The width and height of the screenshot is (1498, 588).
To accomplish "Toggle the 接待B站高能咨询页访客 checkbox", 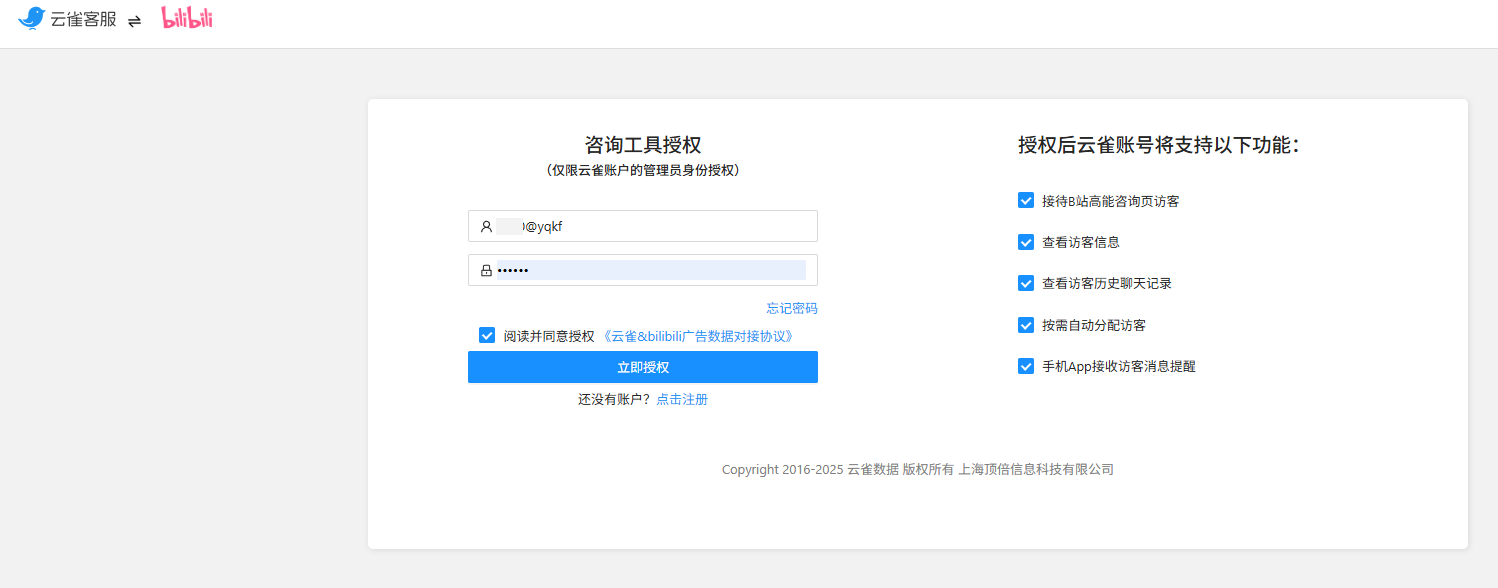I will 1026,201.
